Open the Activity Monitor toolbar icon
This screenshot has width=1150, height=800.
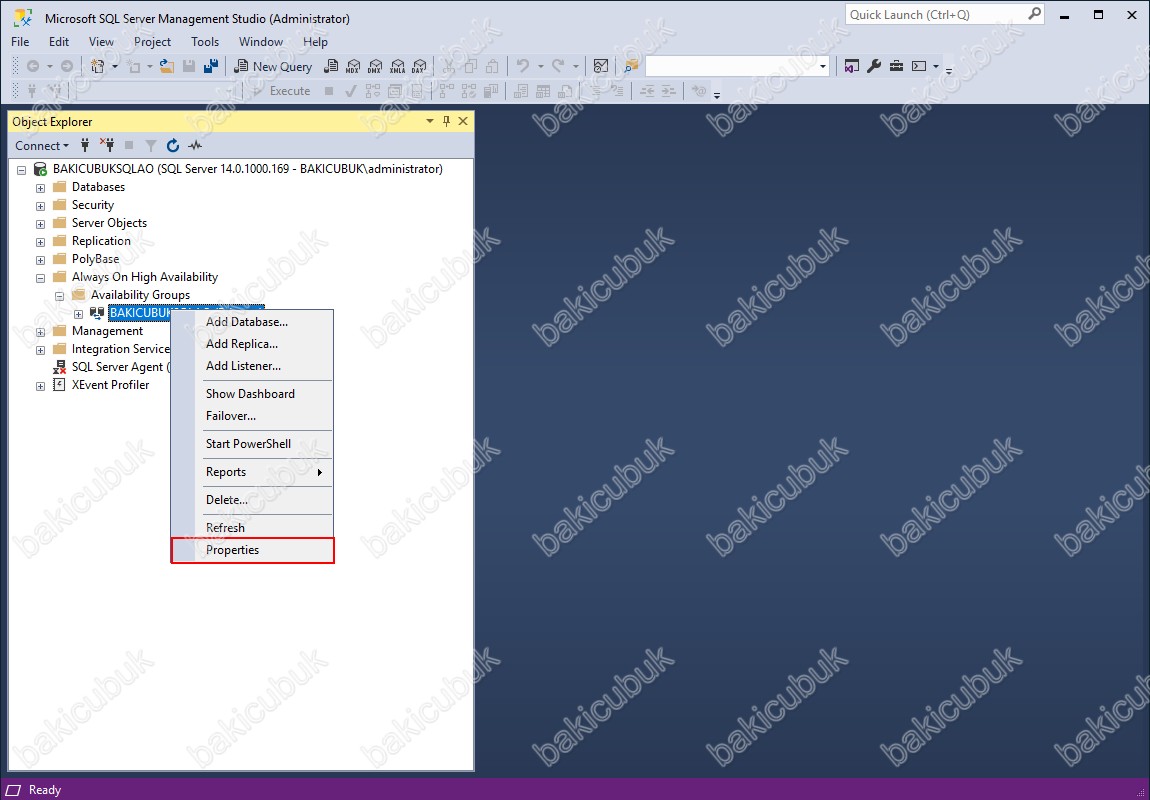click(601, 66)
